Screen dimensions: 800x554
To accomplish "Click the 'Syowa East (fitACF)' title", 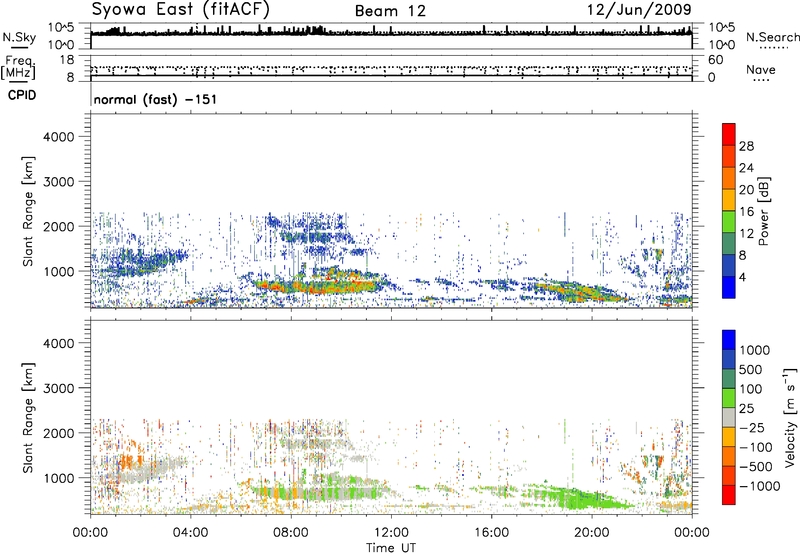I will pyautogui.click(x=181, y=10).
